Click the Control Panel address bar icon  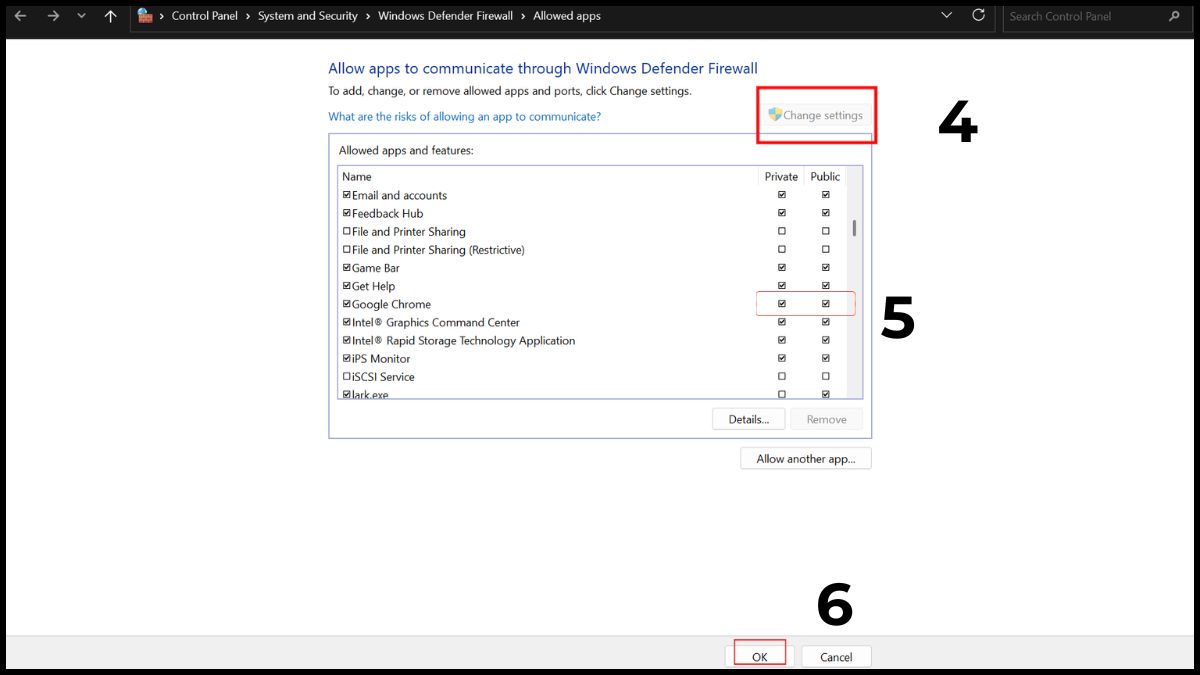click(x=146, y=15)
